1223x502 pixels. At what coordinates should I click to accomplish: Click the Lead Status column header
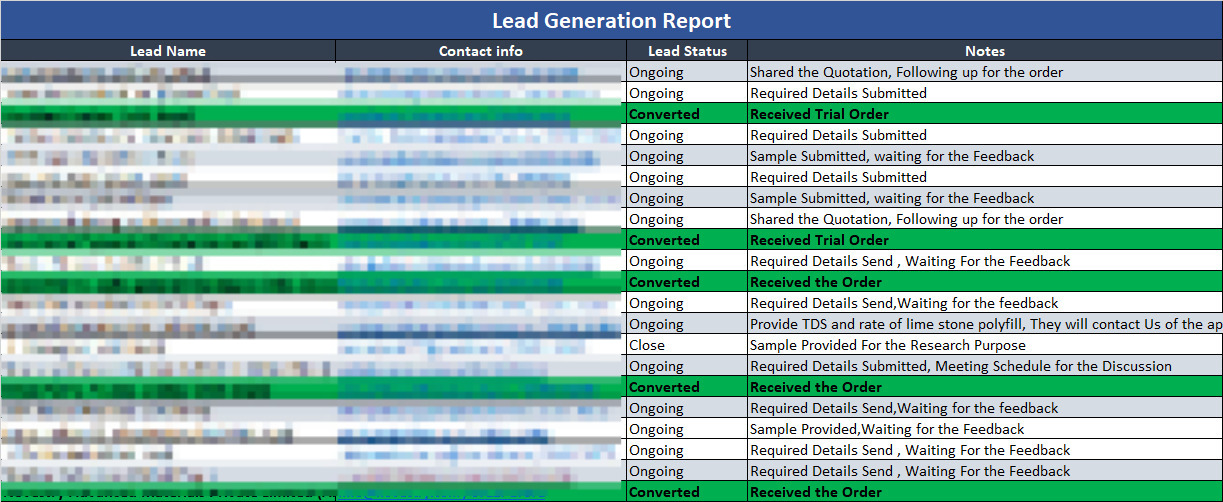click(x=687, y=51)
